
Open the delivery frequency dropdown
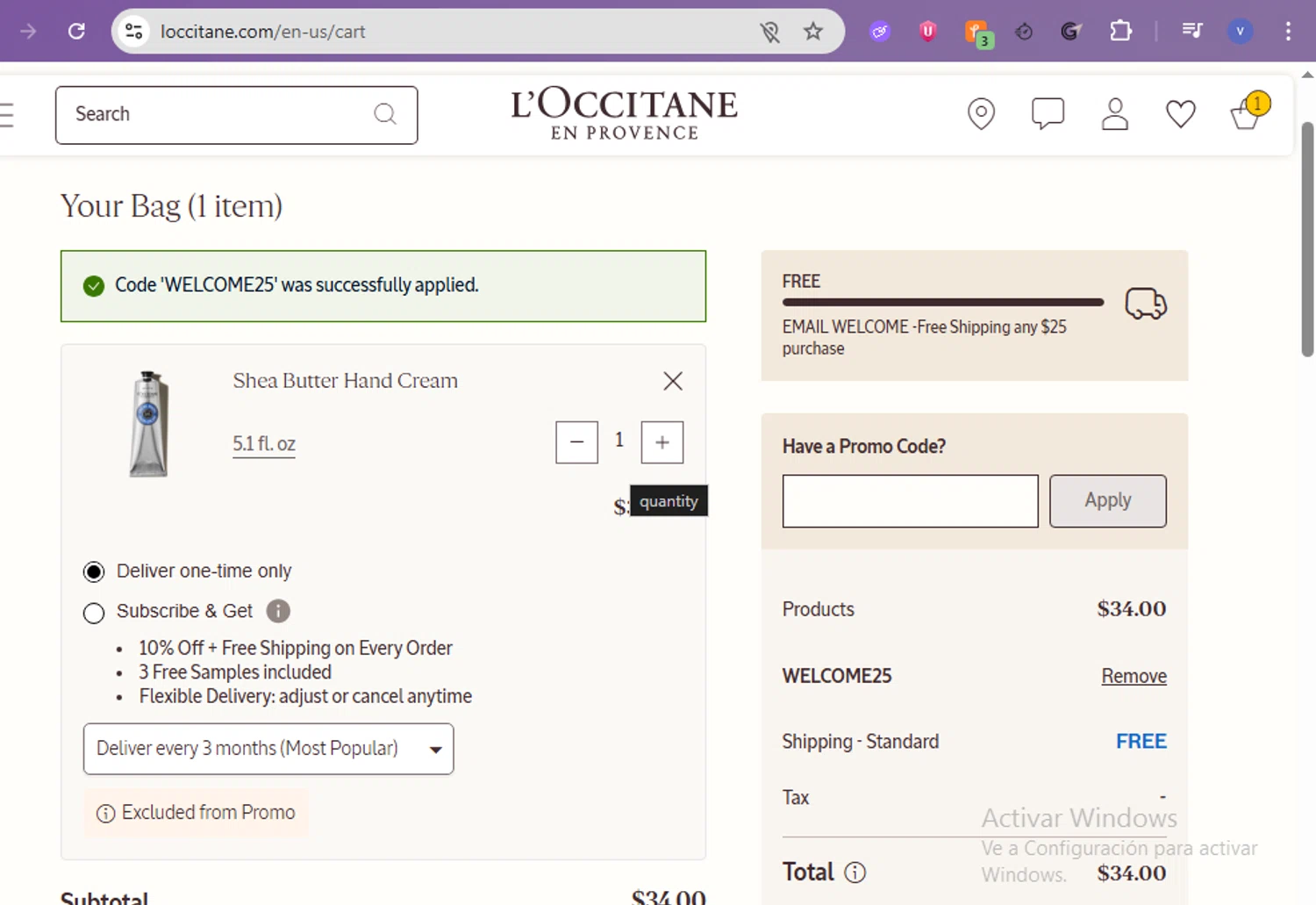(x=268, y=749)
